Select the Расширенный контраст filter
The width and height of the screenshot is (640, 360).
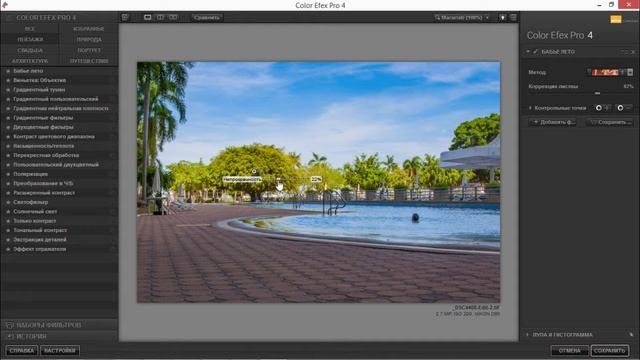[x=44, y=193]
